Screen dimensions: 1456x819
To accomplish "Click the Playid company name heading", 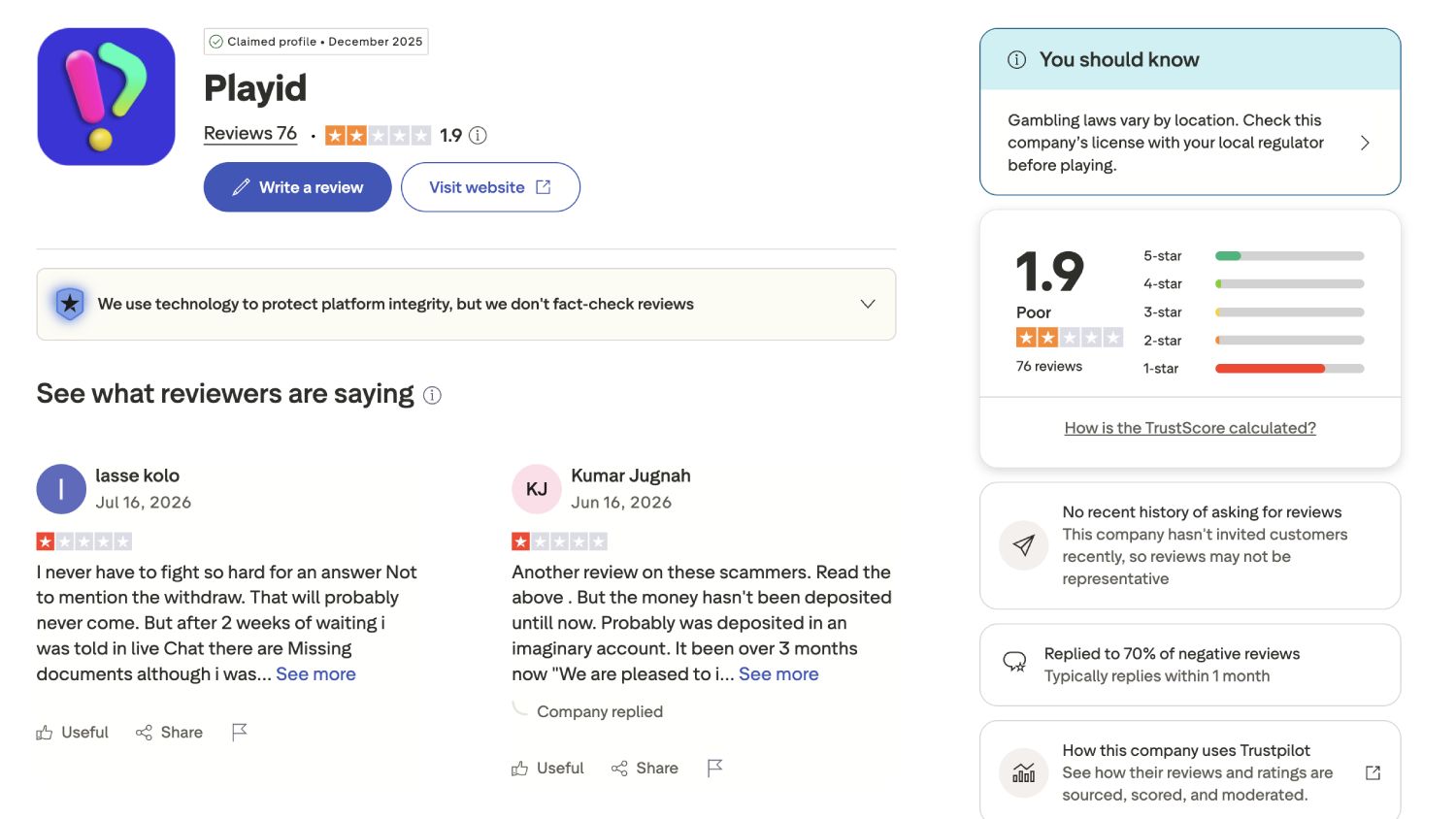I will (255, 88).
